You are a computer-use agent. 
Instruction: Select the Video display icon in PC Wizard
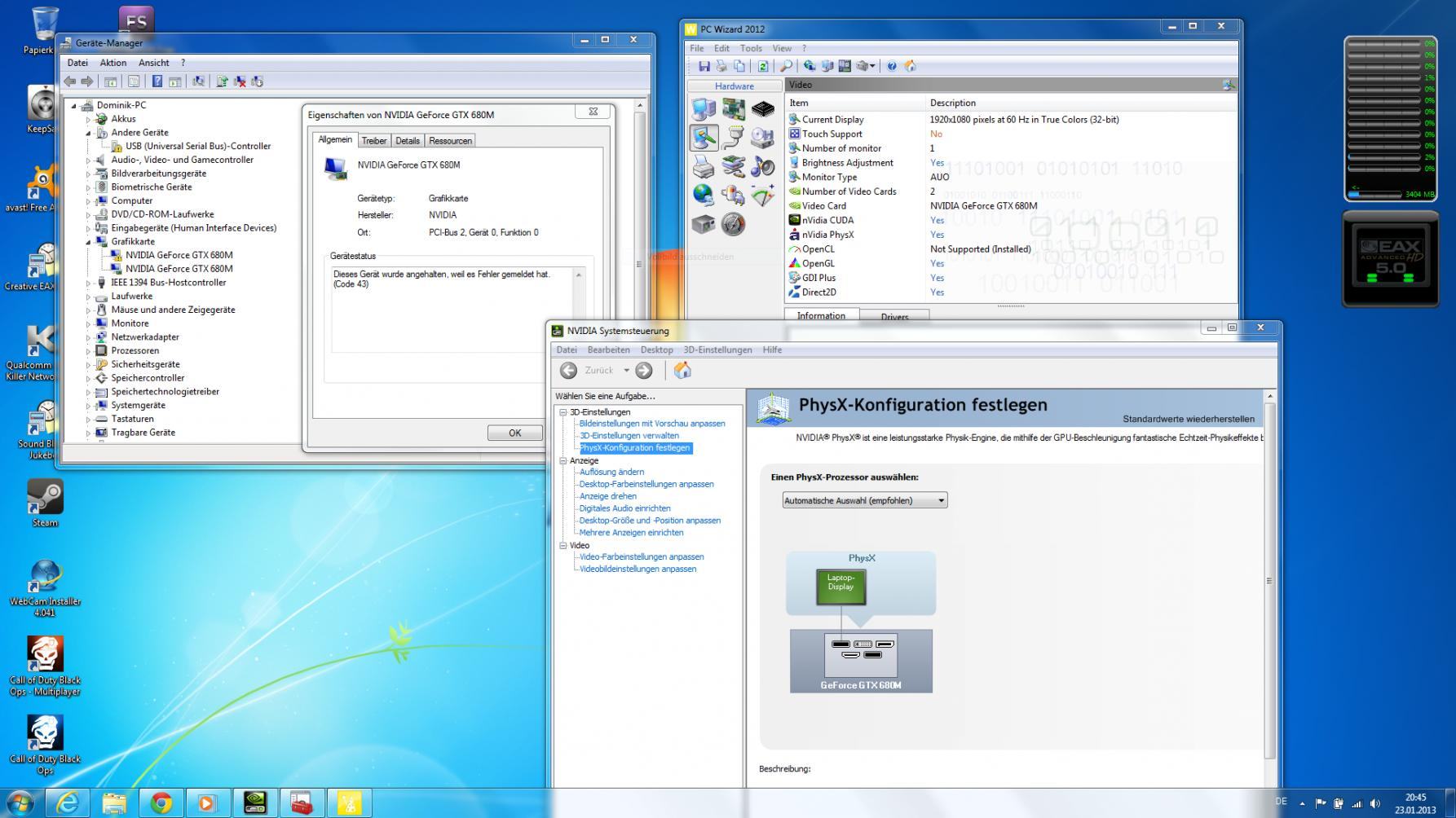pos(704,138)
